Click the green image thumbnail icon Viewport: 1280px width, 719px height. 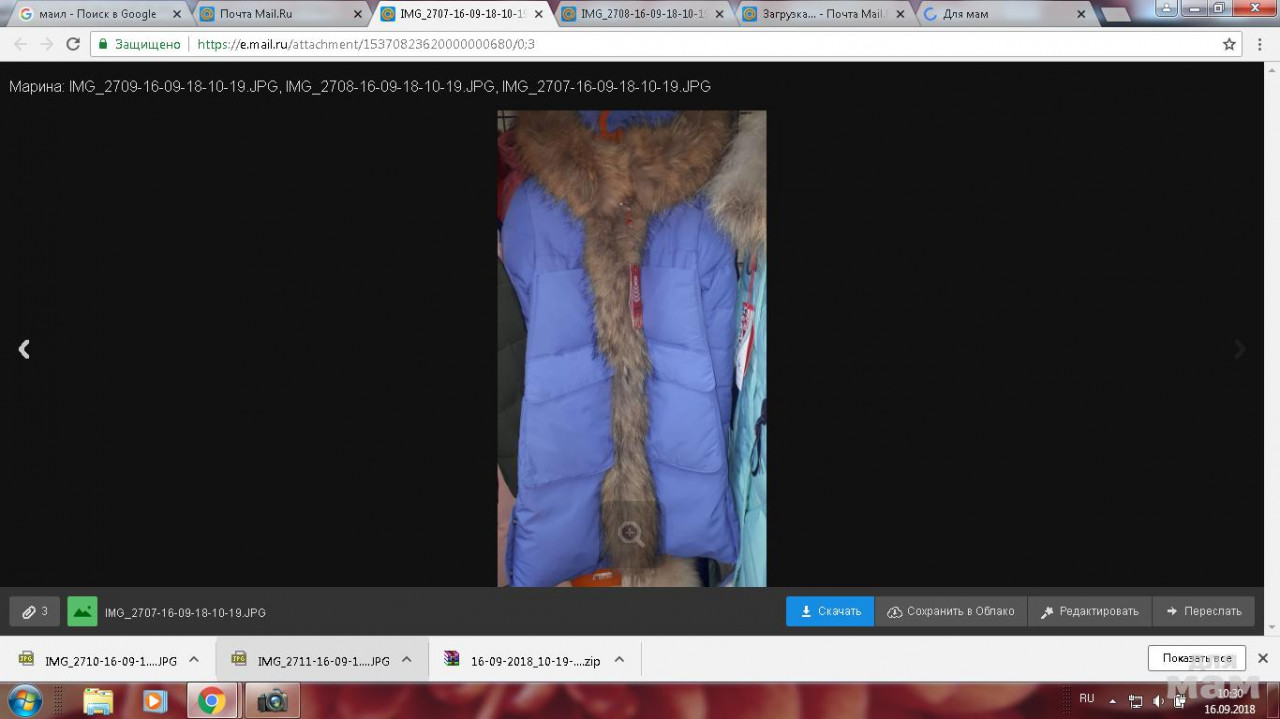point(82,611)
